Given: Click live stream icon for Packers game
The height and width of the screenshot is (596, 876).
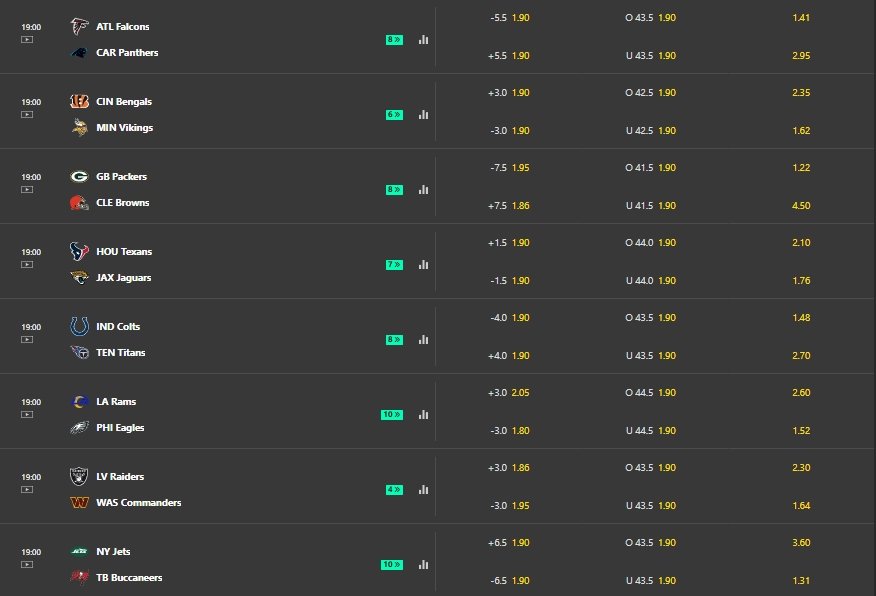Looking at the screenshot, I should pyautogui.click(x=27, y=189).
